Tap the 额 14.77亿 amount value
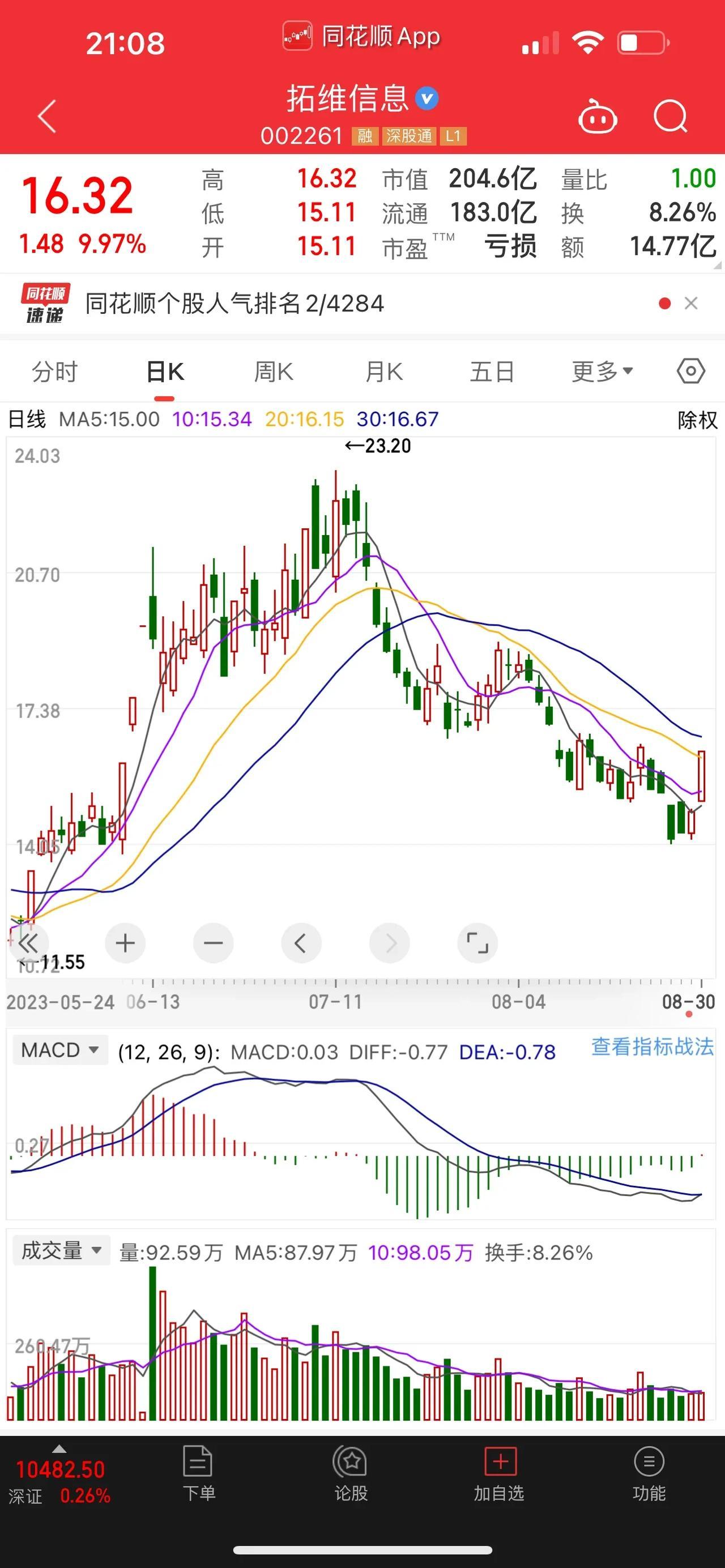Image resolution: width=725 pixels, height=1568 pixels. pyautogui.click(x=673, y=246)
